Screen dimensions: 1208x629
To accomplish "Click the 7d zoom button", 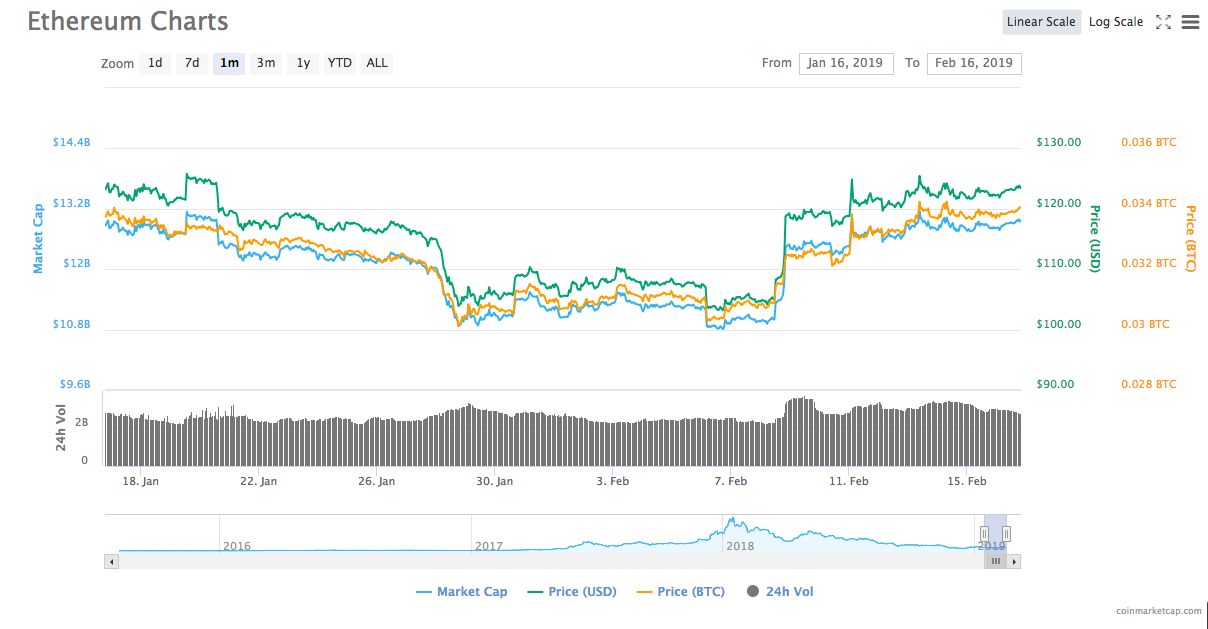I will pos(191,63).
